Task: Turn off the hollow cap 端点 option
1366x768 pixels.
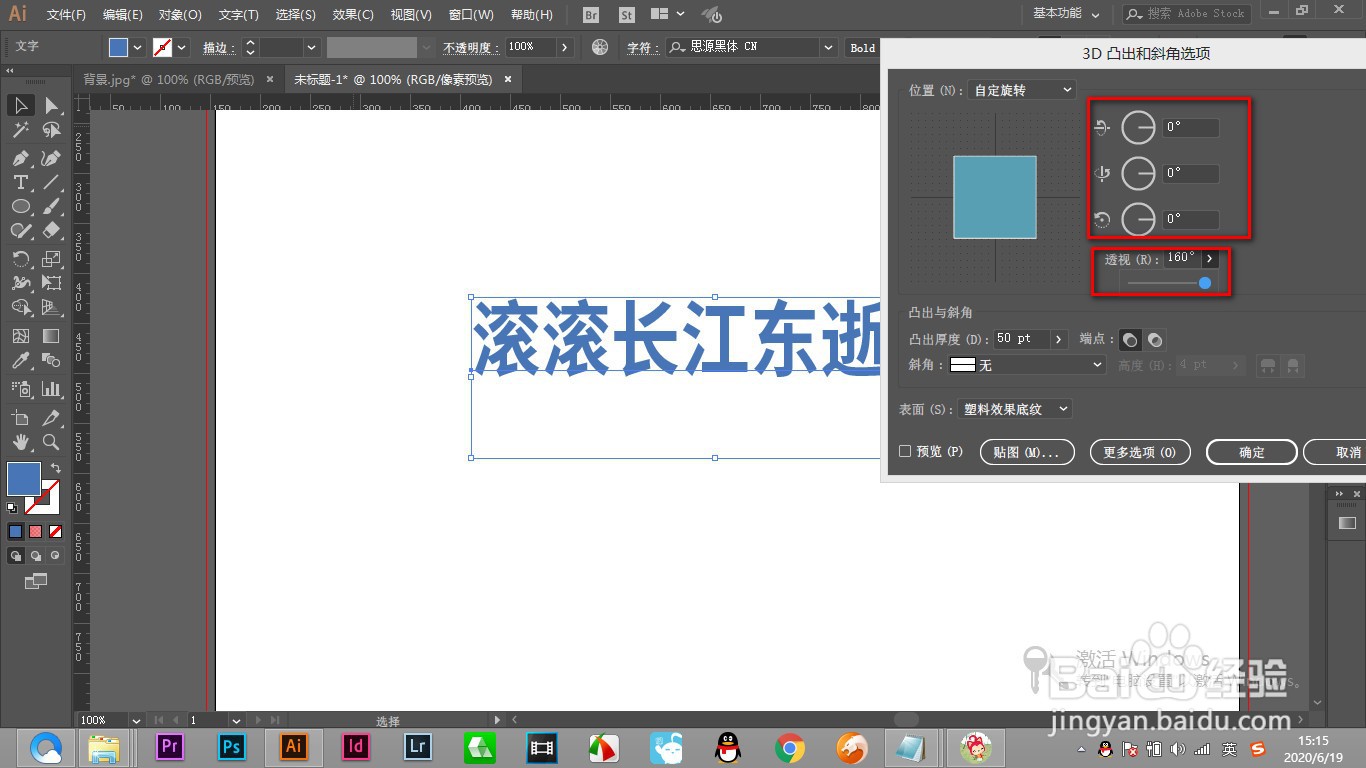Action: pos(1155,340)
